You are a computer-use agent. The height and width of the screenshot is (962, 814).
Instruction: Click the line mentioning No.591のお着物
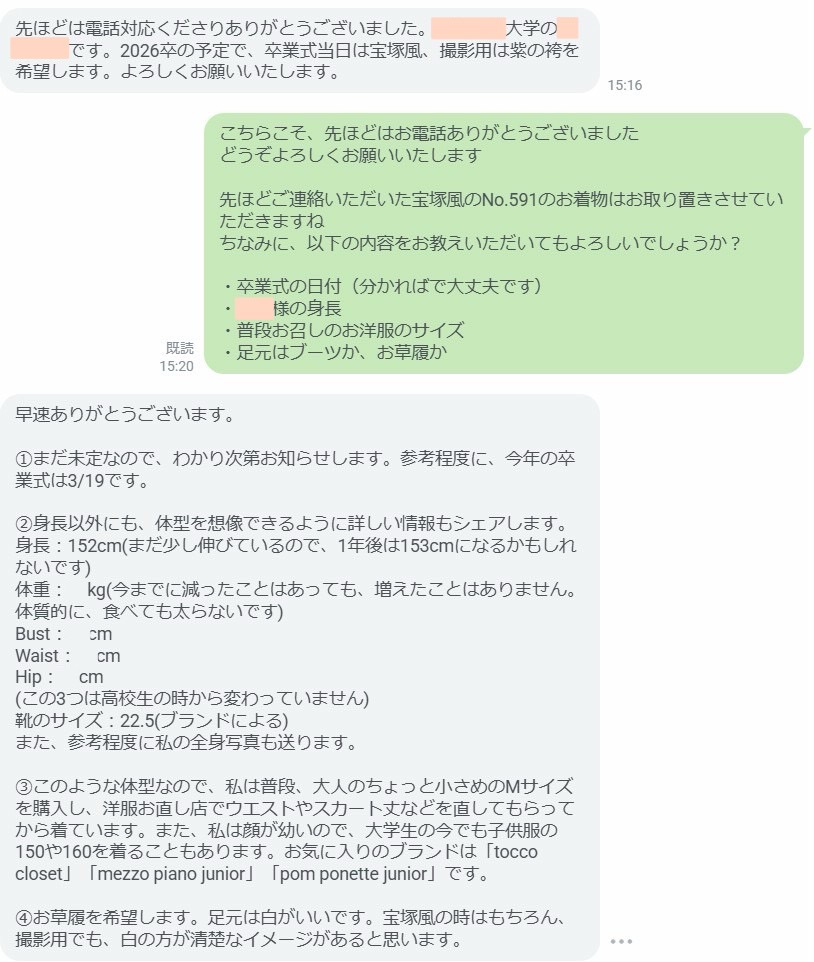click(x=501, y=210)
